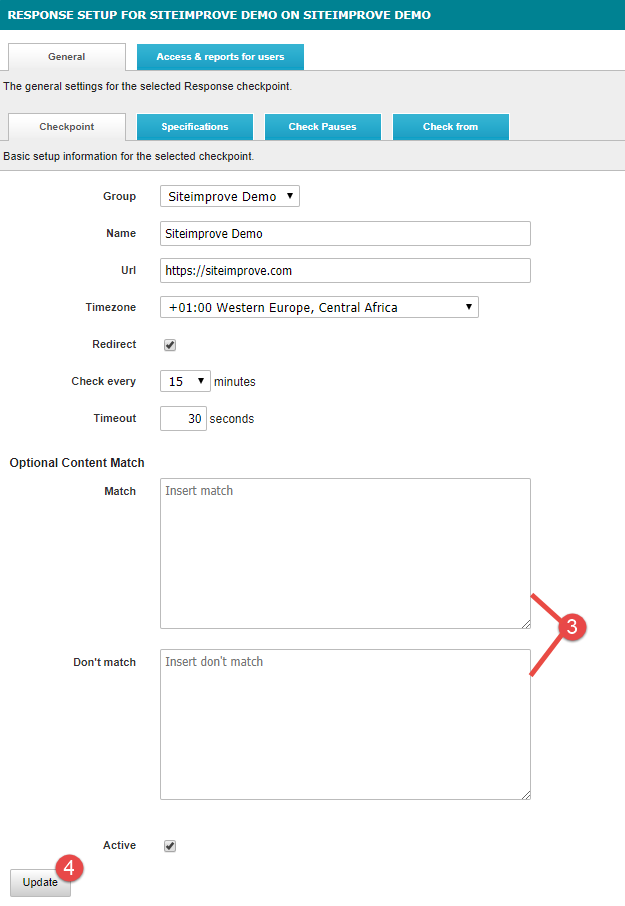Screen dimensions: 625x906
Task: Grab the Match textarea resize handle
Action: [x=526, y=624]
